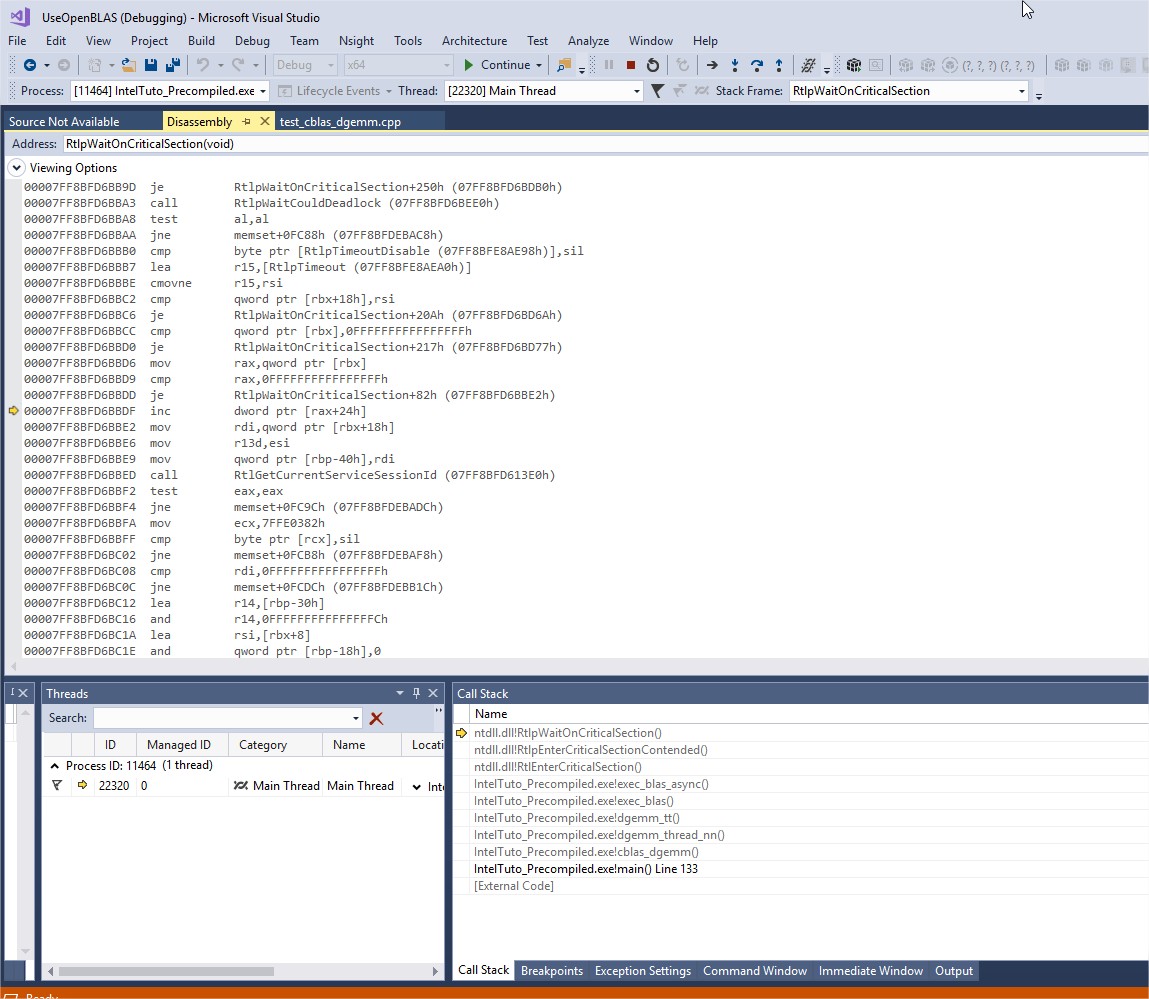Select cblas_dgemm() call stack frame
The image size is (1149, 999).
585,852
